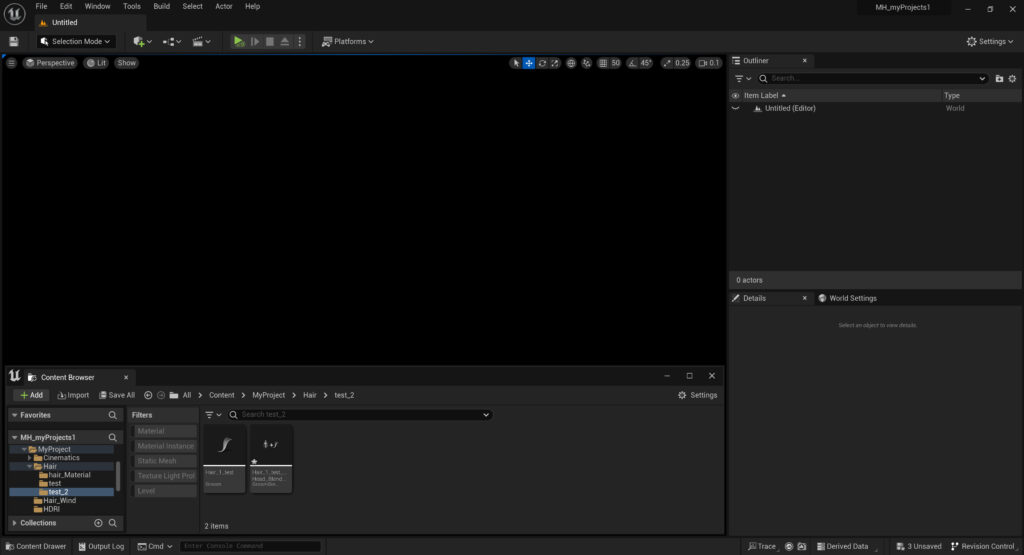Click the Skip frame play button

[x=255, y=41]
